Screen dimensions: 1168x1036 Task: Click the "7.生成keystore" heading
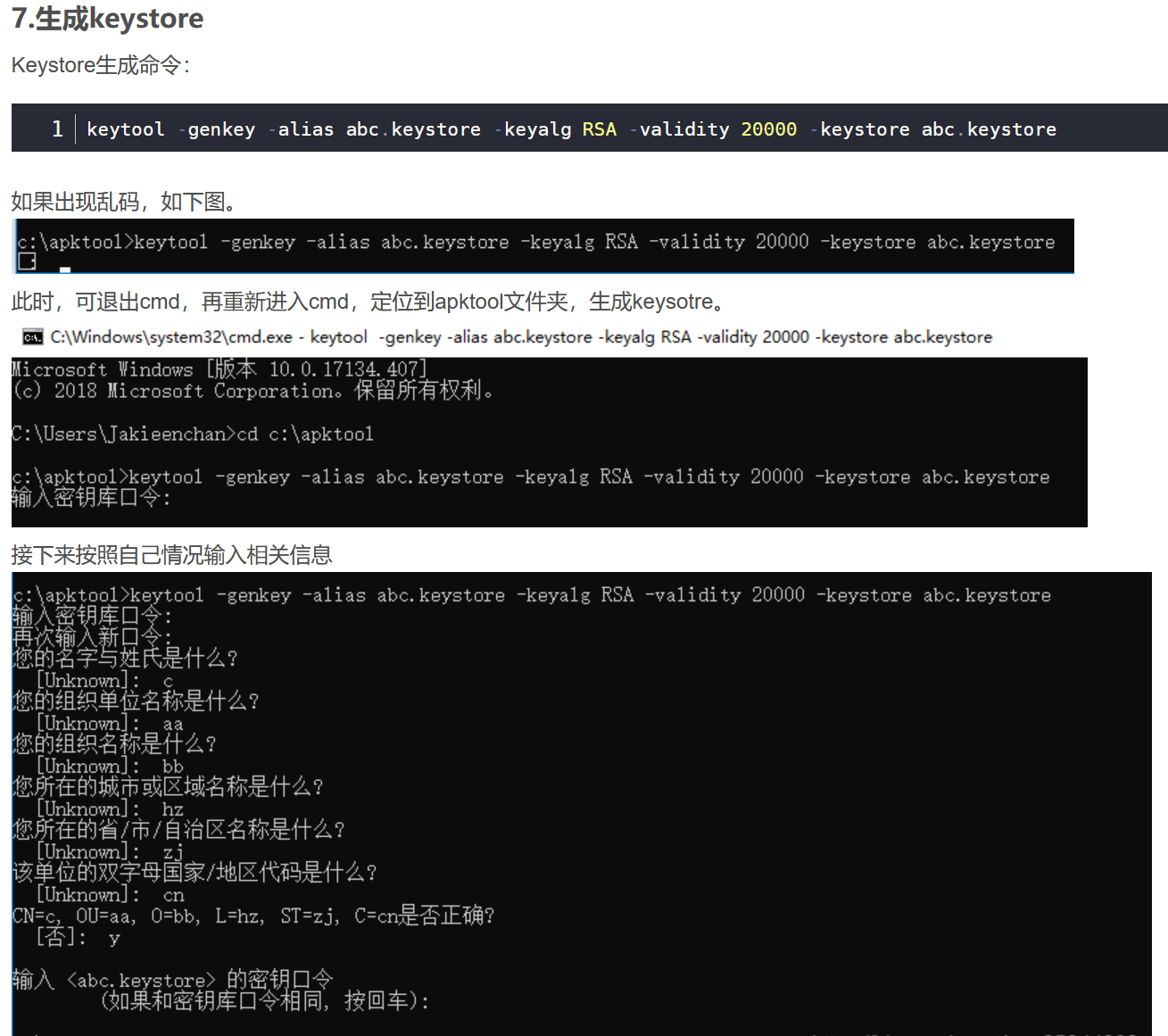(x=107, y=19)
